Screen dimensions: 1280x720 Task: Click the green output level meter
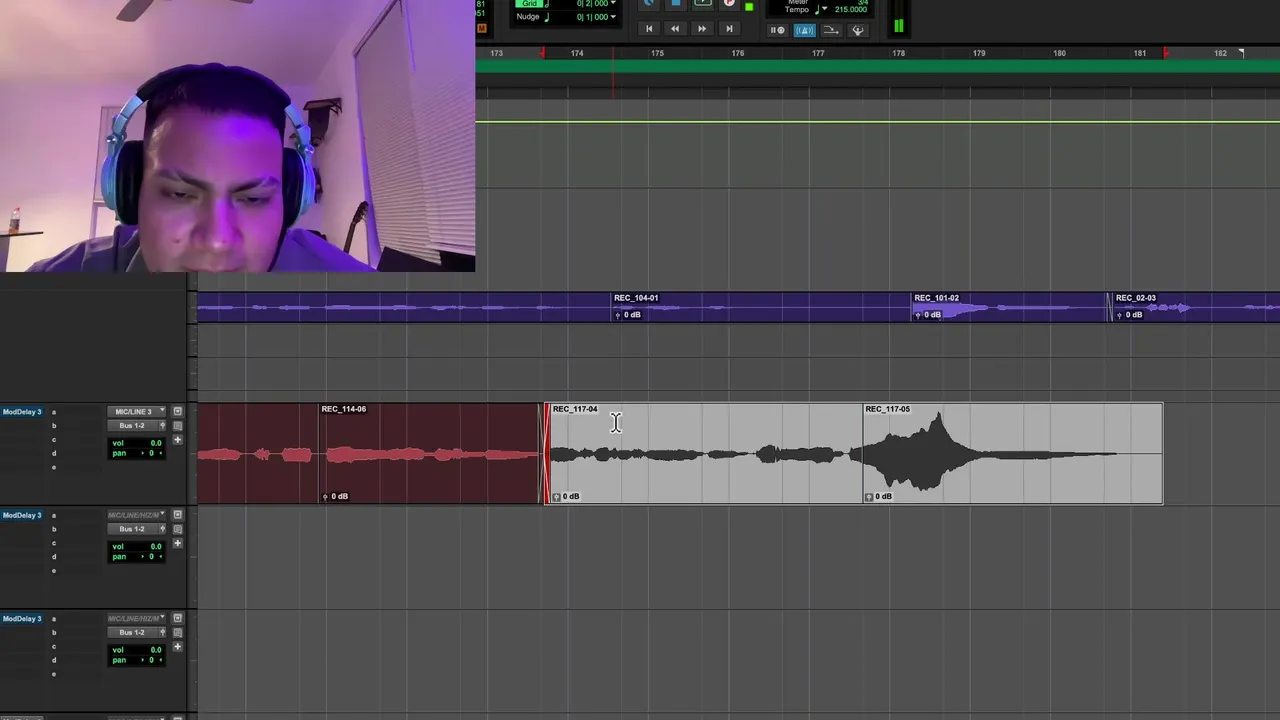coord(898,26)
